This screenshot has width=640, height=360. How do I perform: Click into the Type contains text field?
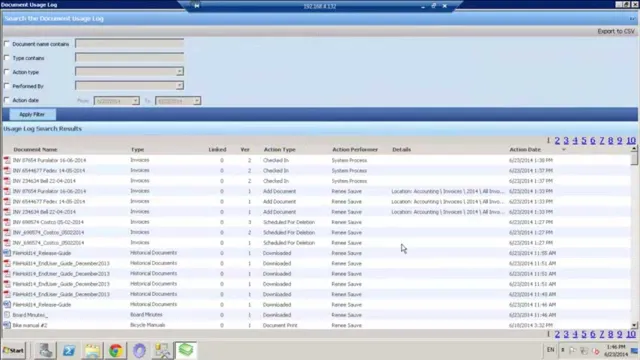click(129, 58)
